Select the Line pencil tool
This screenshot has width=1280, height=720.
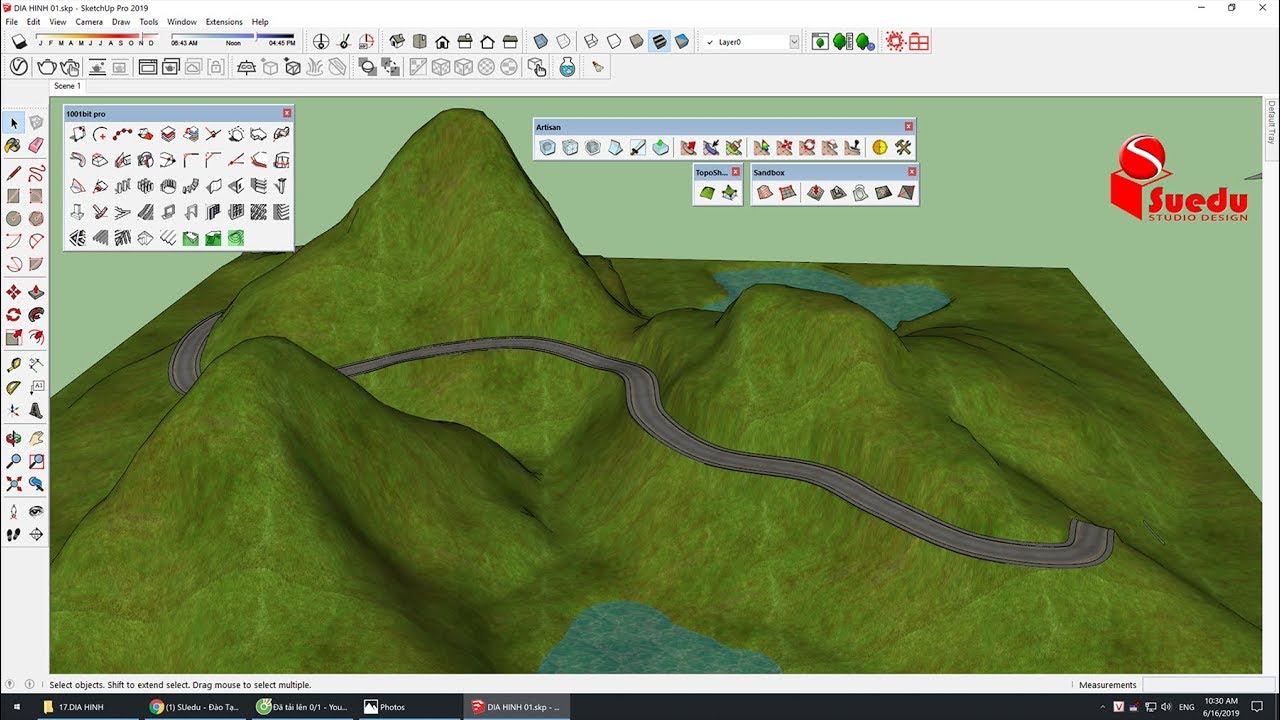click(x=14, y=171)
